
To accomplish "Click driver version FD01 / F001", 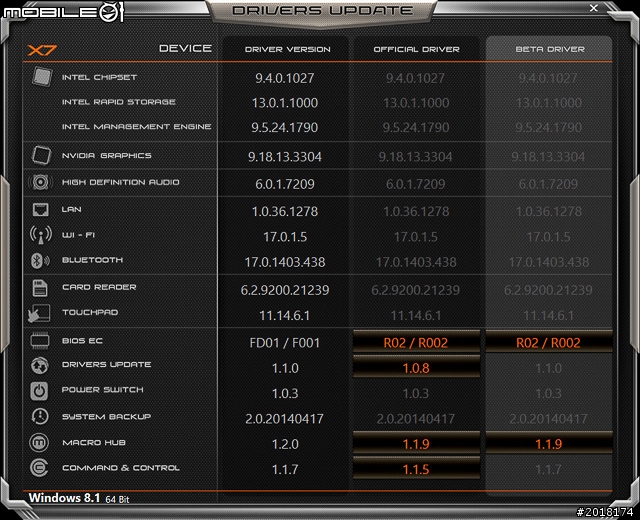I will (285, 343).
